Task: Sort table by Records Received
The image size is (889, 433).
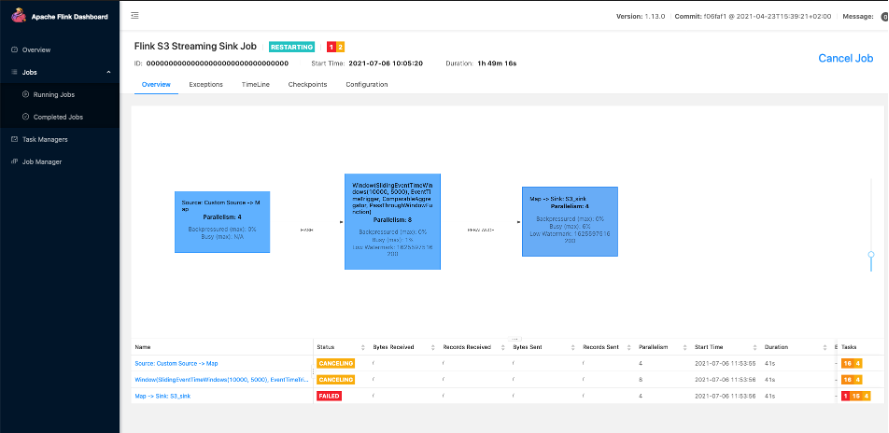Action: coord(502,347)
